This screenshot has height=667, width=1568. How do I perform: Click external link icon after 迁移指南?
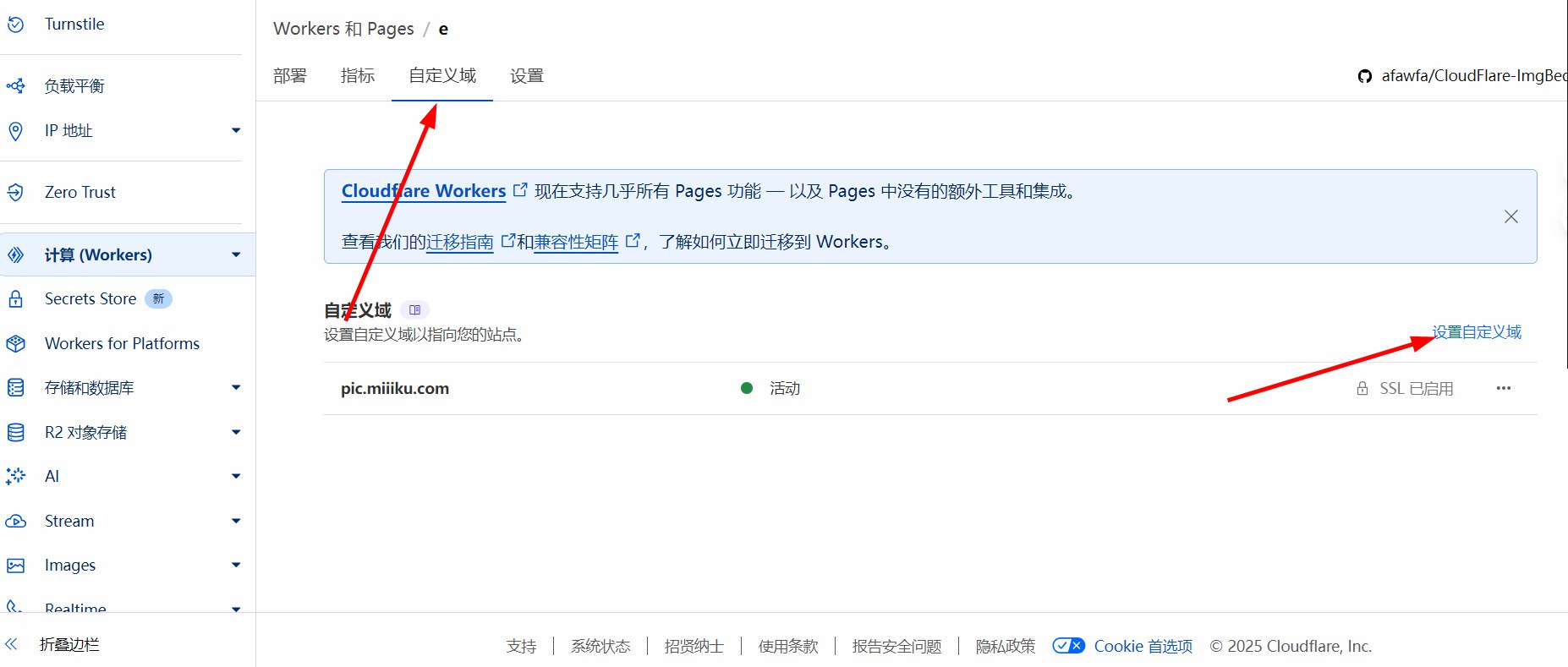[508, 241]
